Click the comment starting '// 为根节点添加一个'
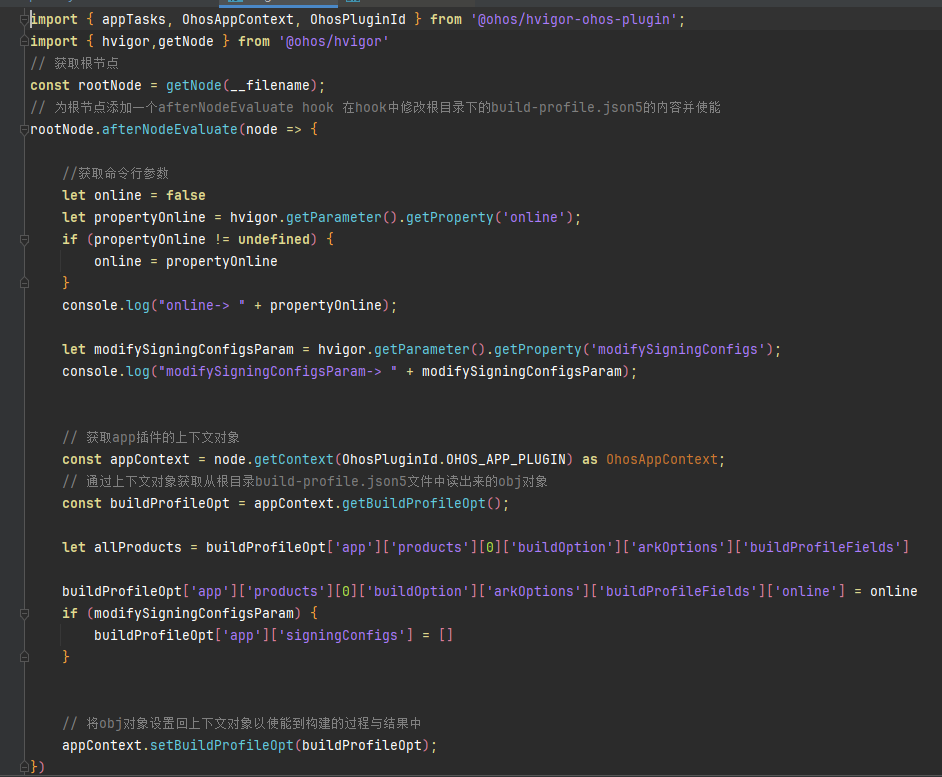The height and width of the screenshot is (777, 942). click(375, 108)
